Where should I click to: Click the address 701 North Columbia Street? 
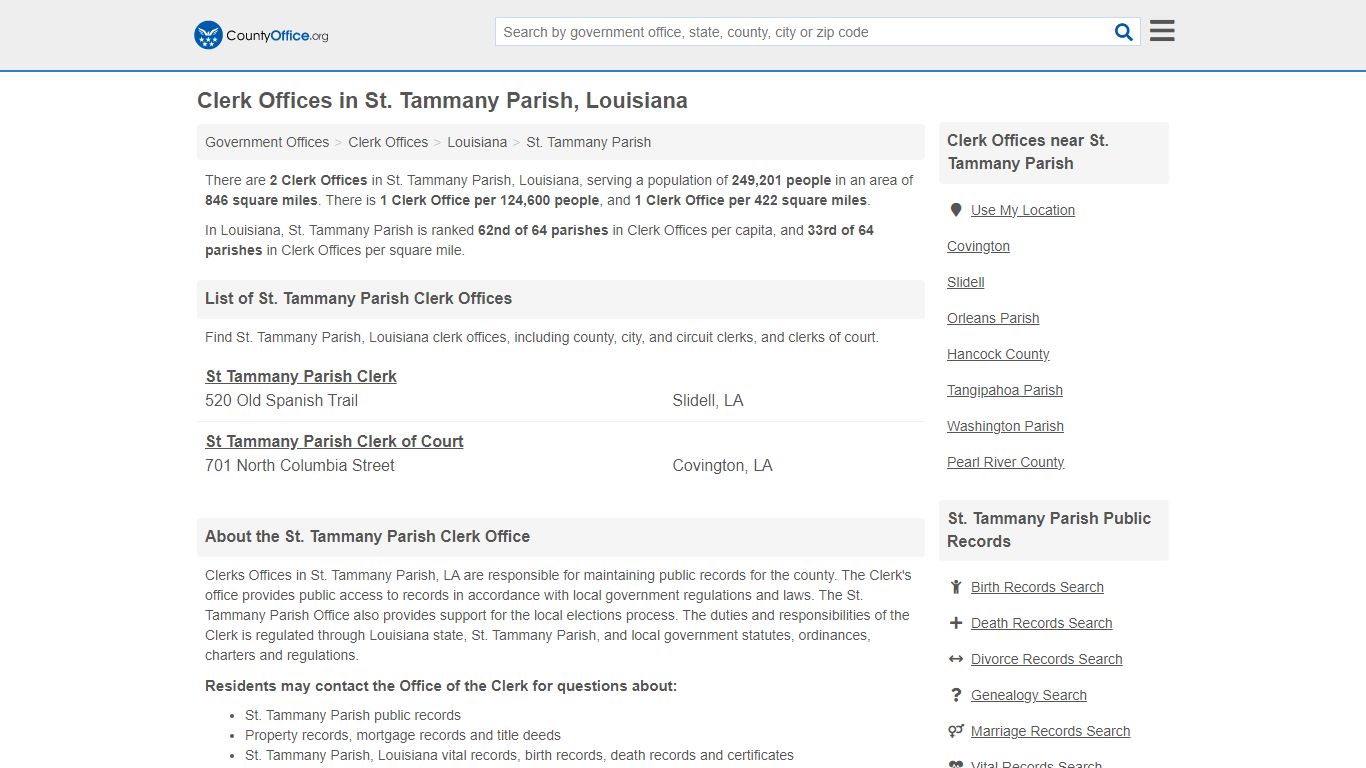300,465
